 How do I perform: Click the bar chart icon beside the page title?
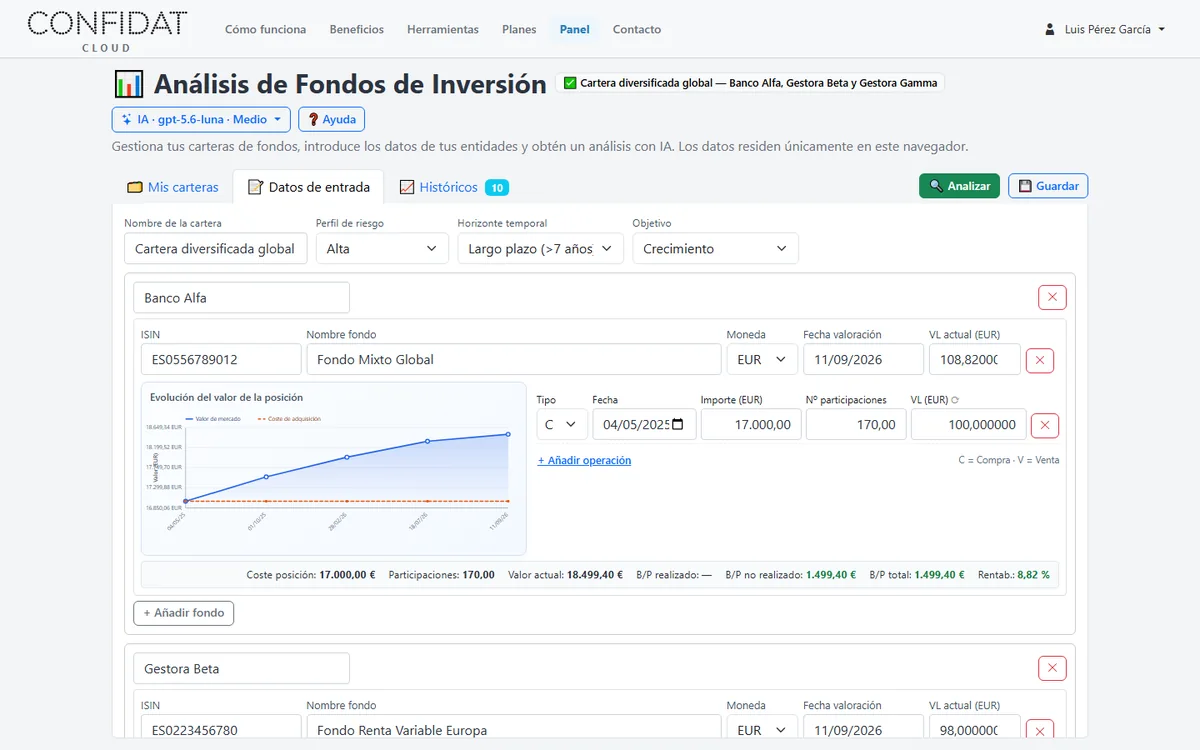pos(129,84)
